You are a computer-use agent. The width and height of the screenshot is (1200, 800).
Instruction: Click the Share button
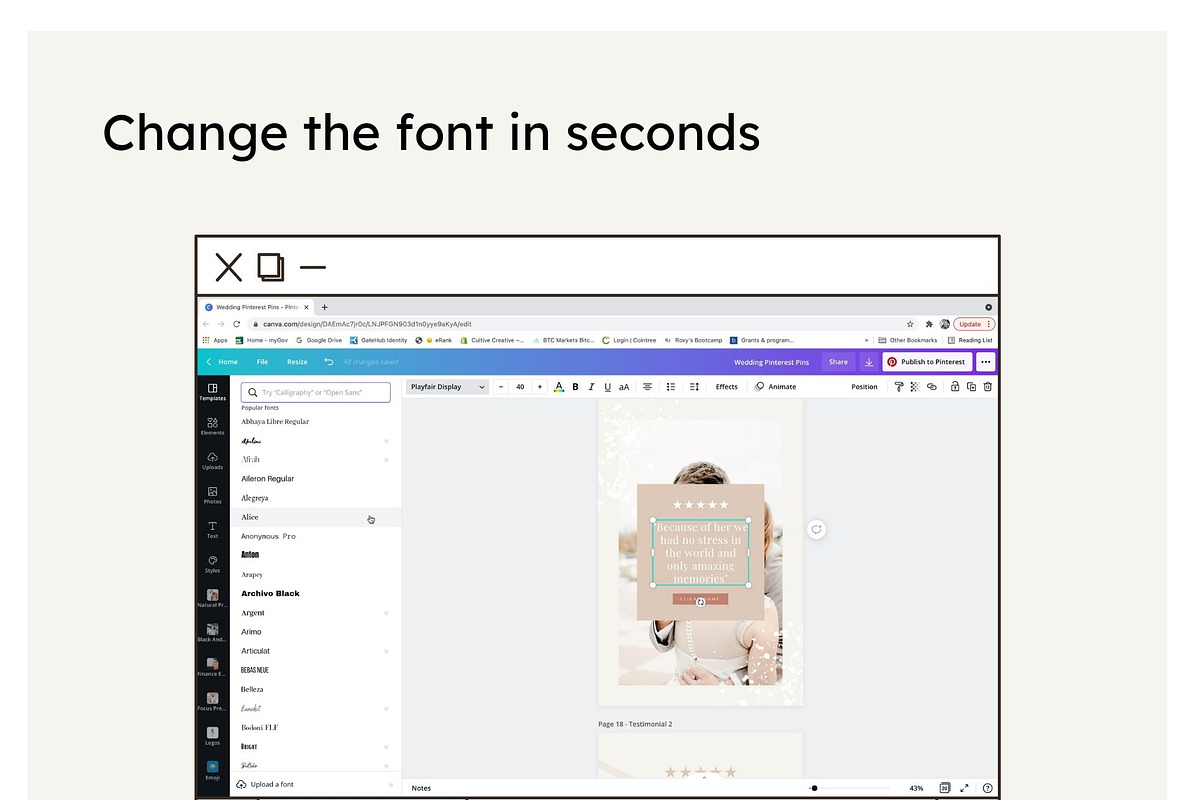(838, 362)
